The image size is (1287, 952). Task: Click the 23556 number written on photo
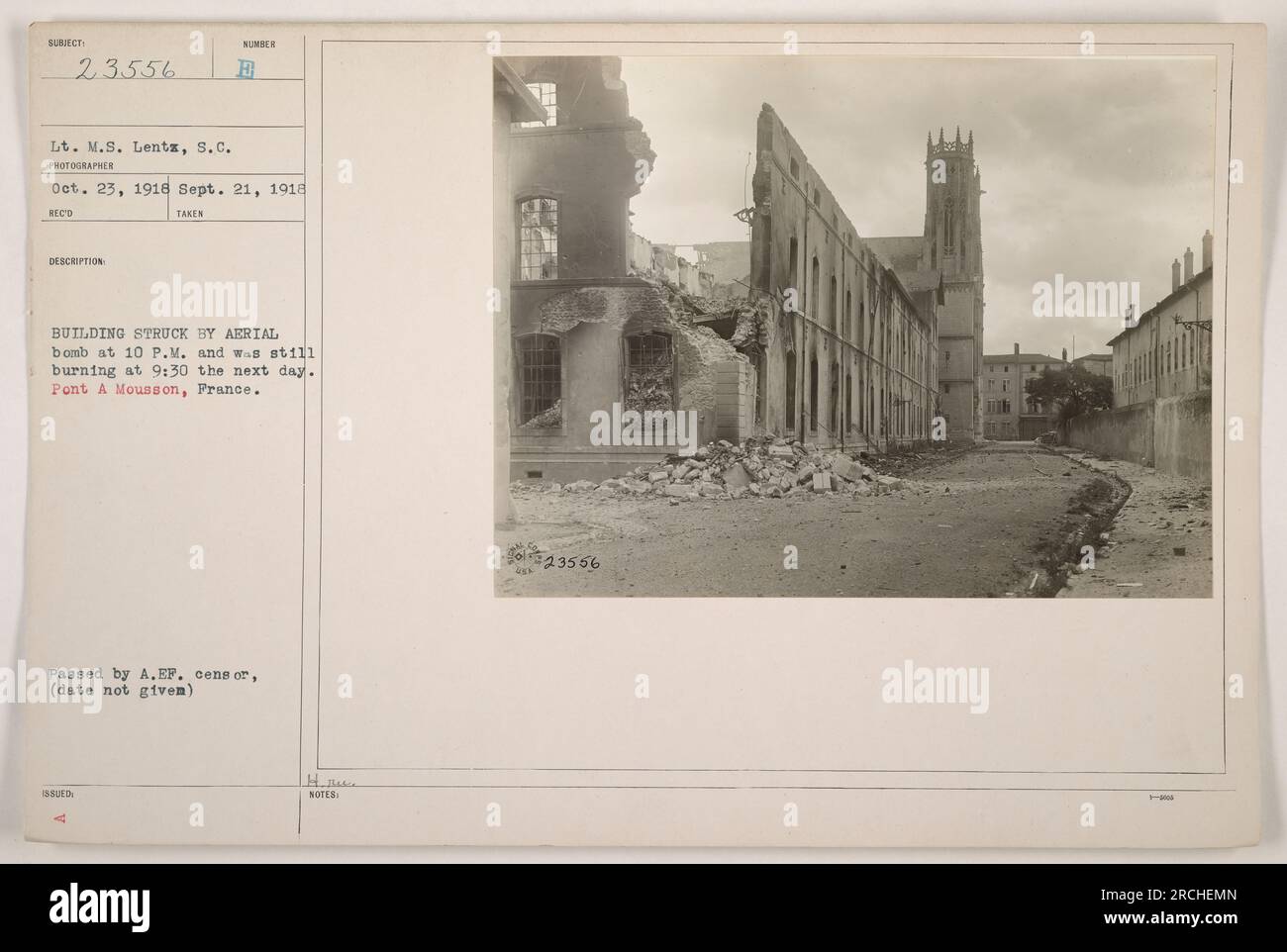coord(571,562)
